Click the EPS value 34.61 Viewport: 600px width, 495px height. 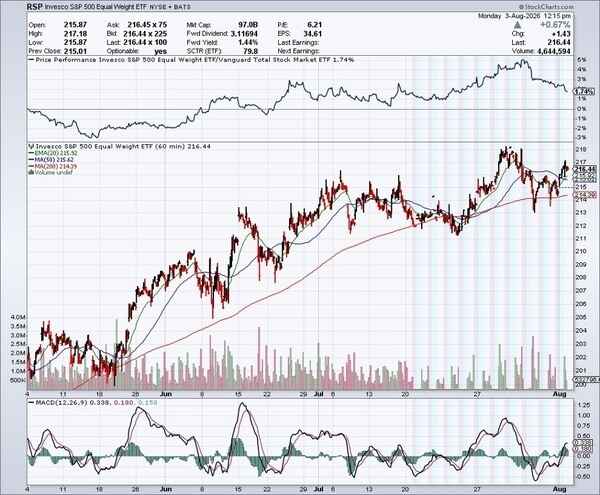point(313,34)
